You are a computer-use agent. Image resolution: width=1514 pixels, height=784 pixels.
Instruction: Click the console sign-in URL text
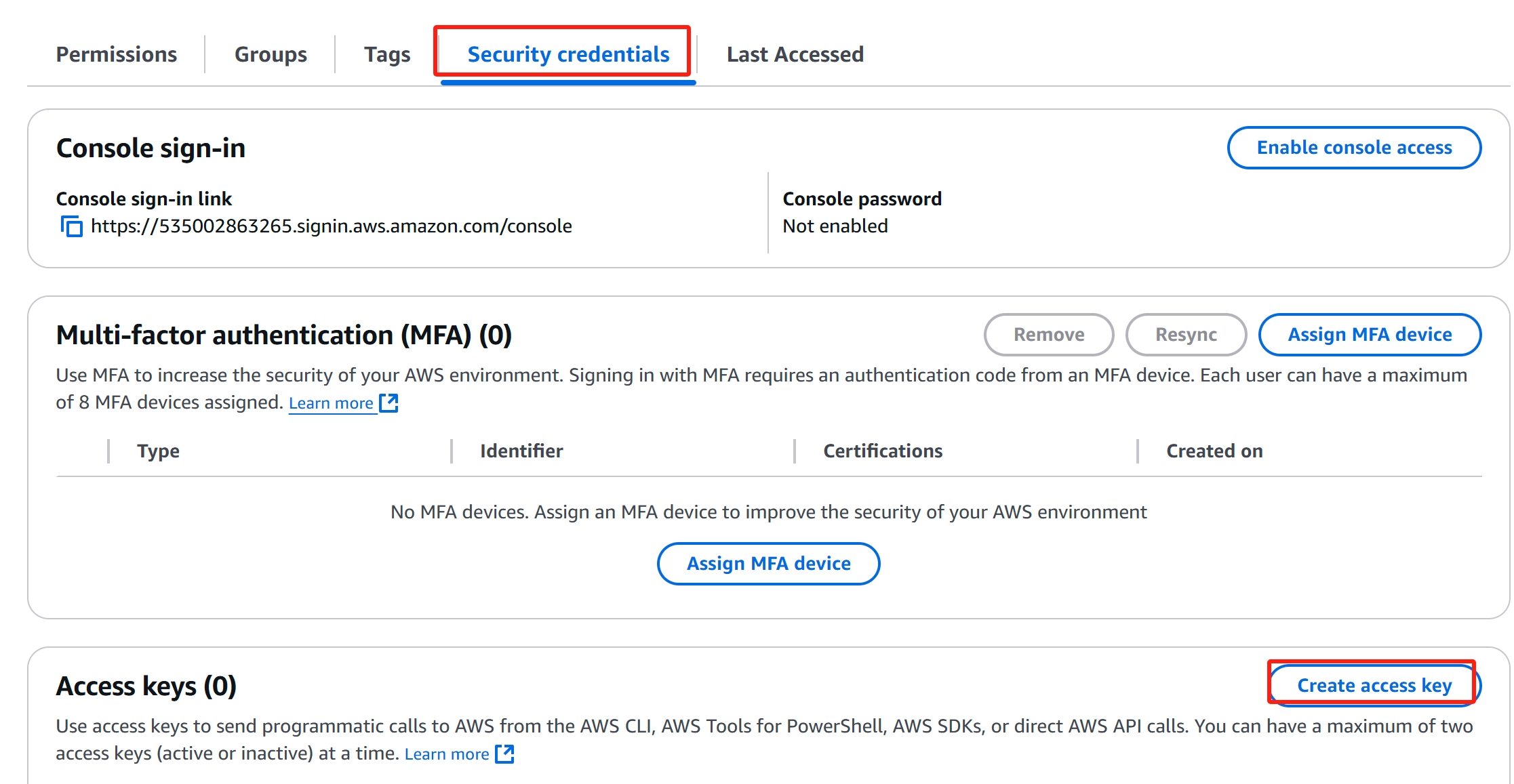click(x=332, y=226)
